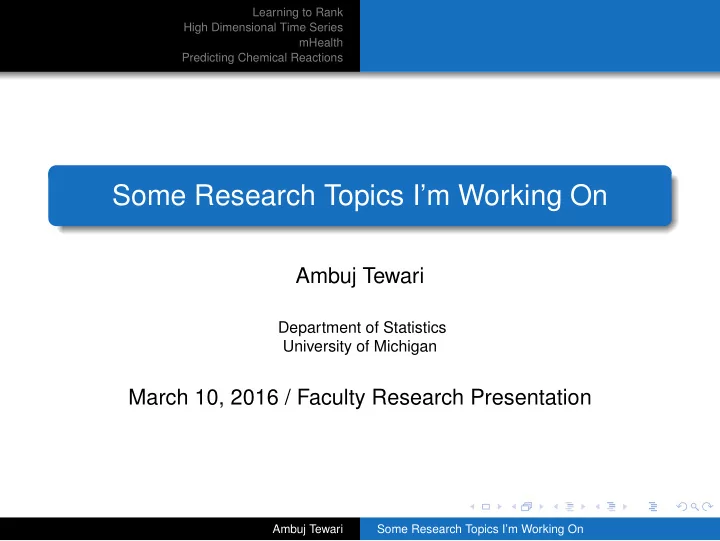The image size is (720, 541).
Task: Open the Learning to Rank section
Action: [298, 12]
